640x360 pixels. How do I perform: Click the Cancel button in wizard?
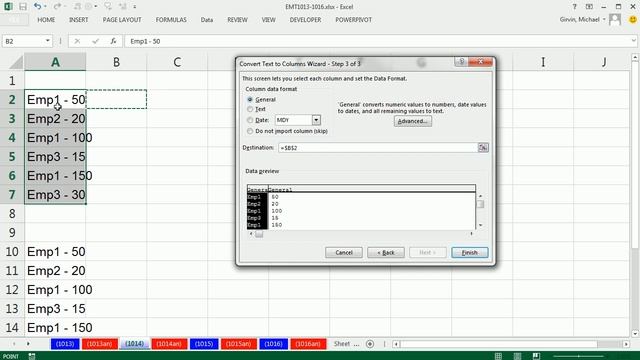coord(344,253)
